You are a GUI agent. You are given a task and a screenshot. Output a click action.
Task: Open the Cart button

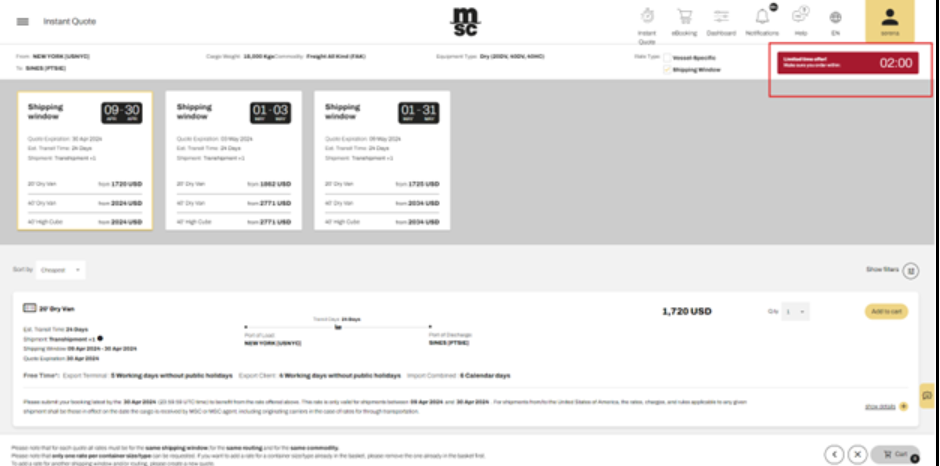coord(895,455)
